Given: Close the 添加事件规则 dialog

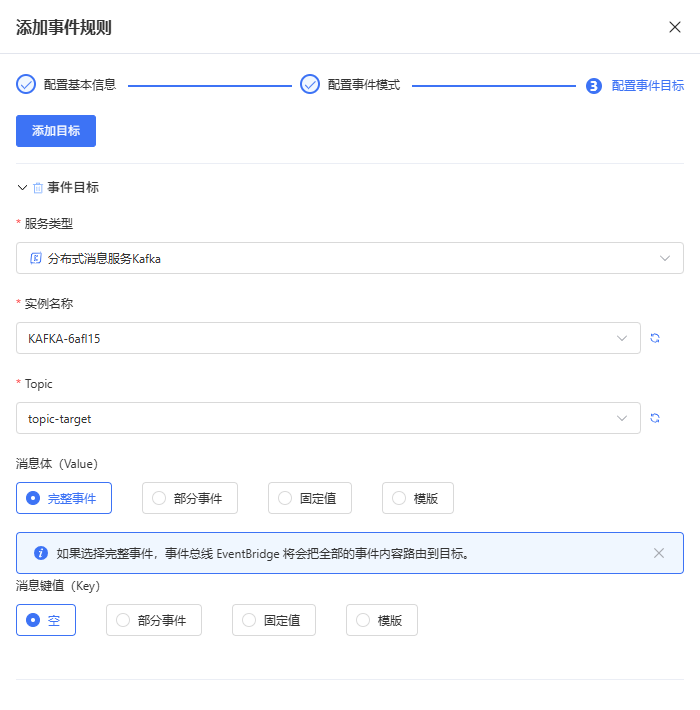Looking at the screenshot, I should (x=675, y=27).
